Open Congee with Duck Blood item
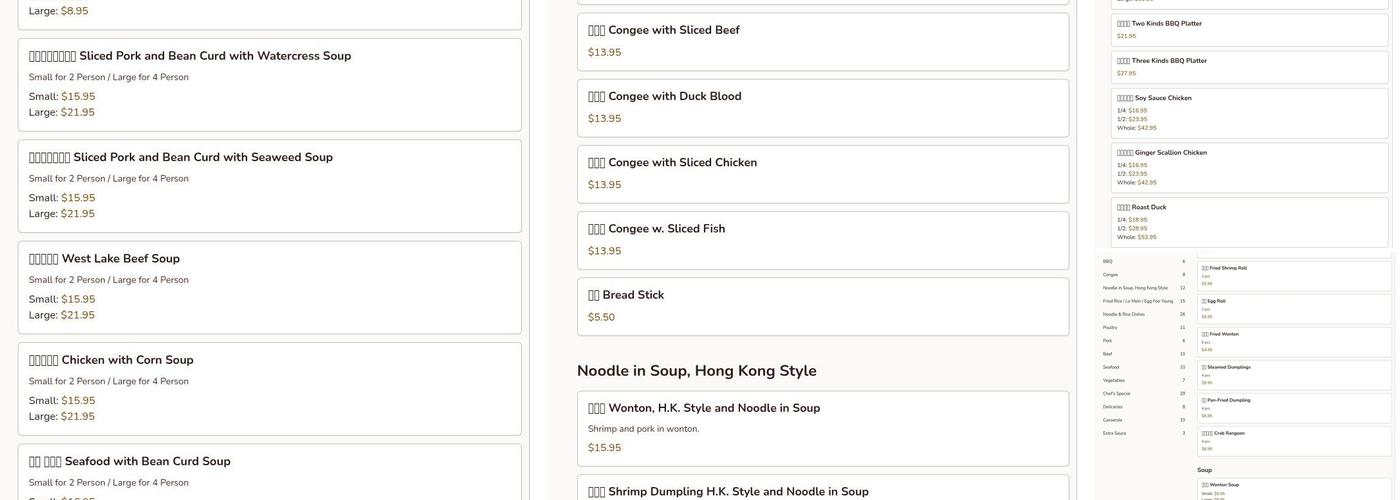This screenshot has height=500, width=1400. coord(822,107)
